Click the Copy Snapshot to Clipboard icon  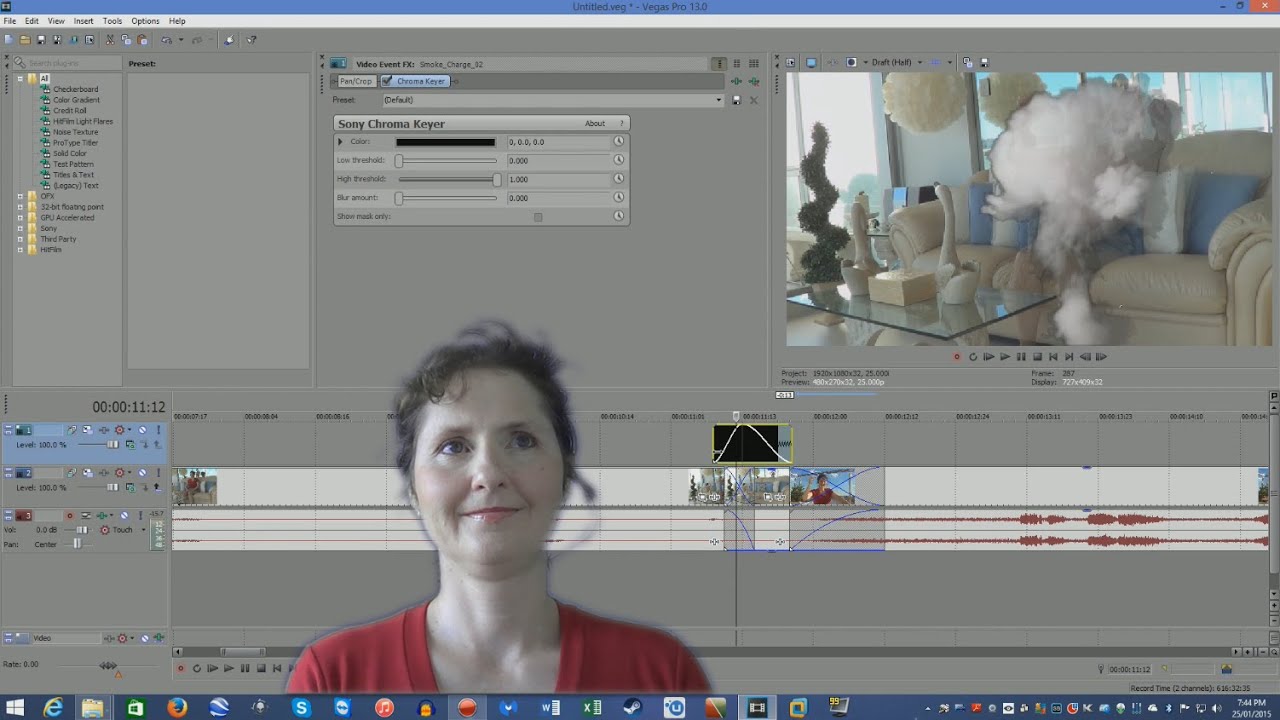point(967,62)
